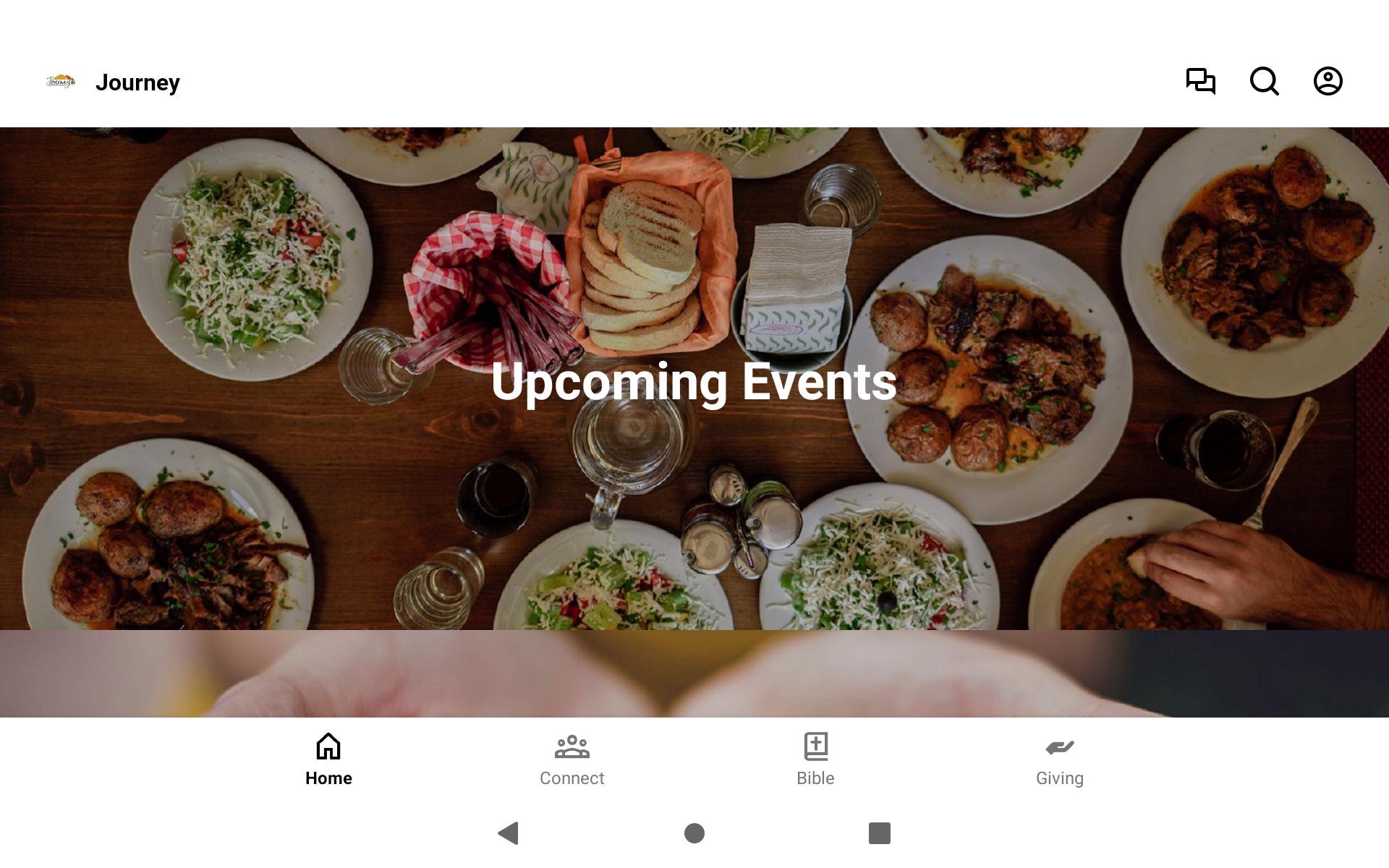The width and height of the screenshot is (1389, 868).
Task: Select the Giving tab label
Action: [x=1060, y=778]
